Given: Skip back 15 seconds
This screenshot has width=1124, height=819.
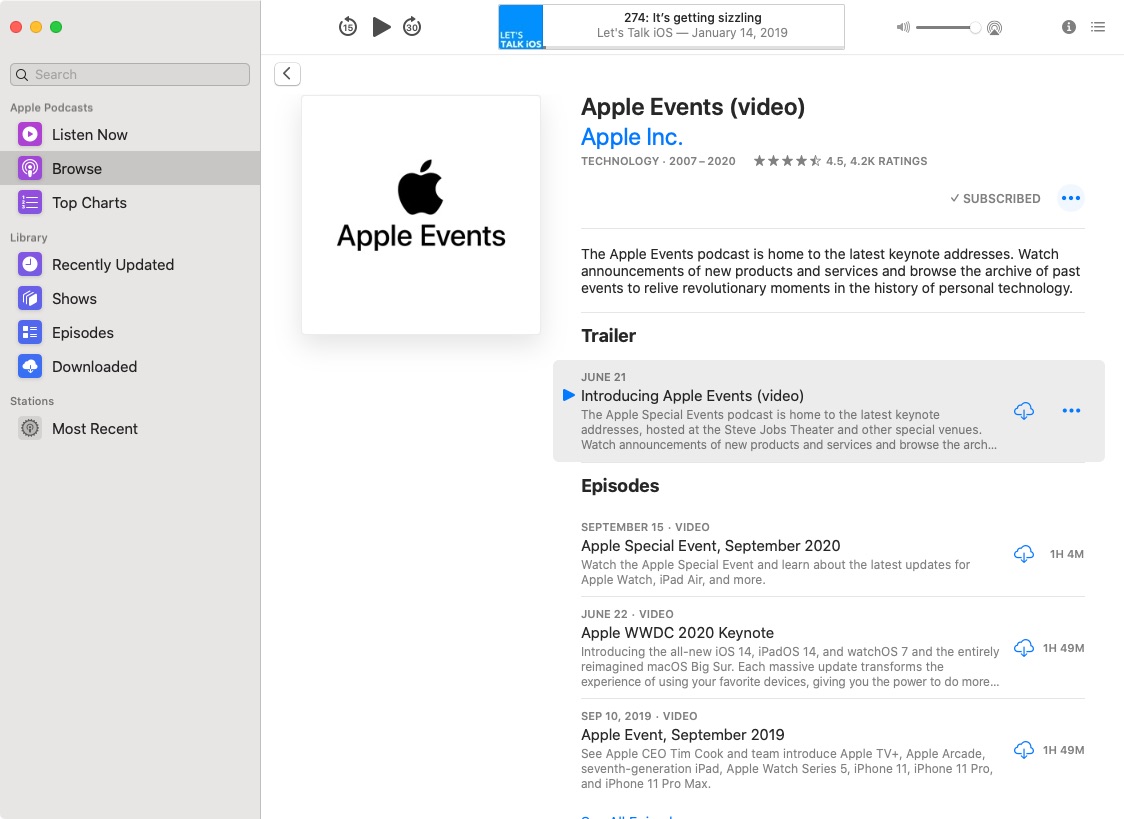Looking at the screenshot, I should 348,27.
